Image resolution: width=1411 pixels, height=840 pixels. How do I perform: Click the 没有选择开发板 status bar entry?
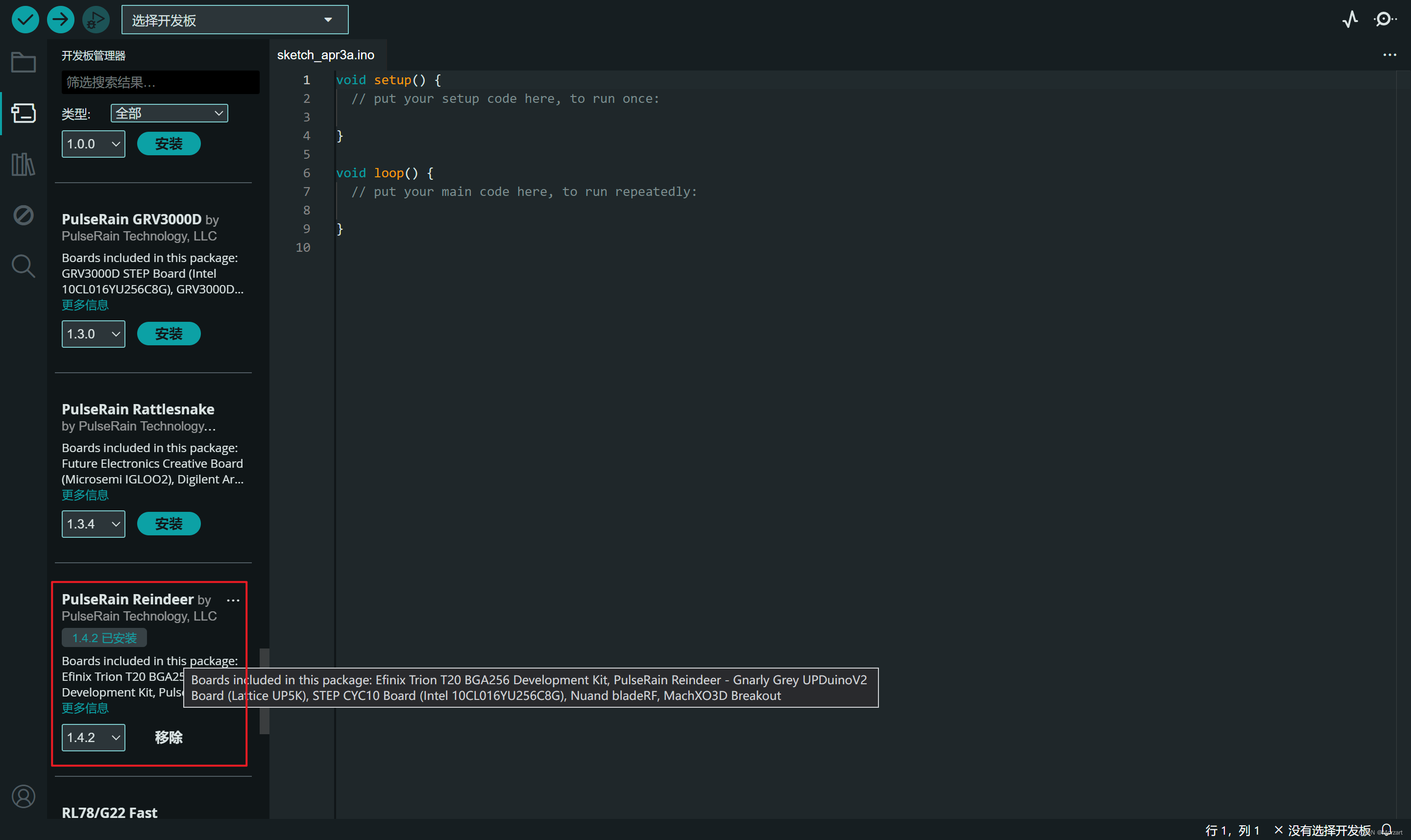1323,830
